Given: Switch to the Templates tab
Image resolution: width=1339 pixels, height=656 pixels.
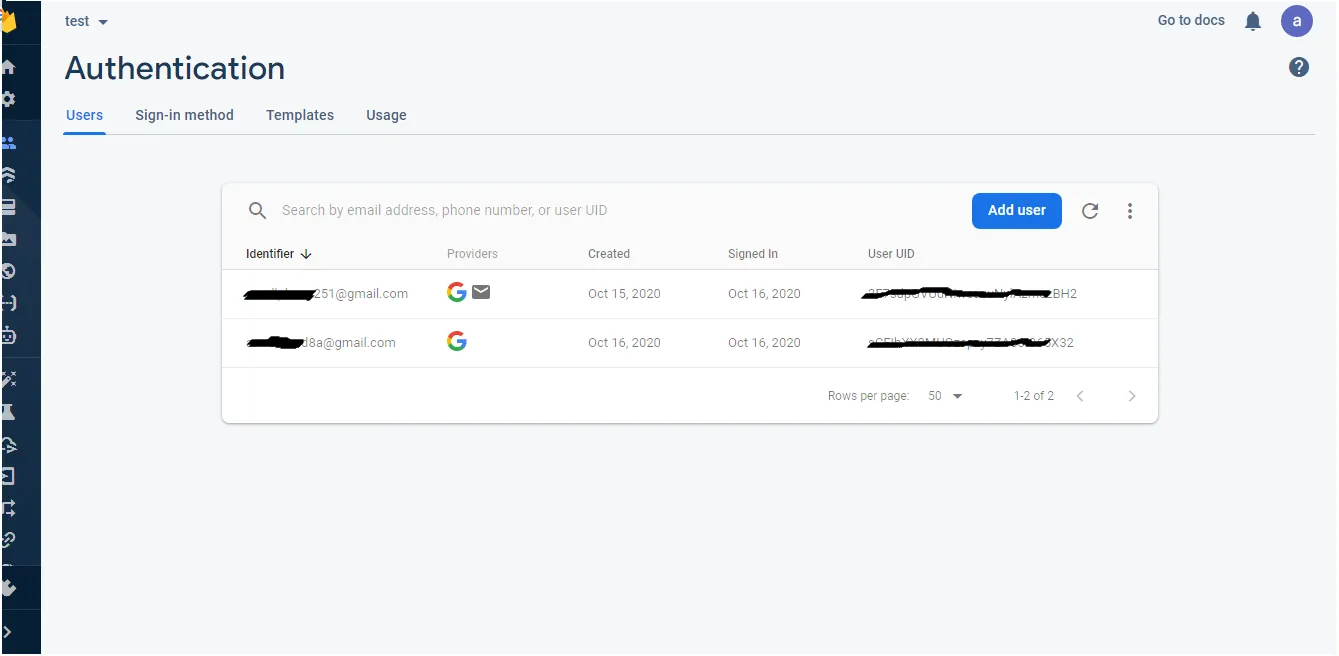Looking at the screenshot, I should 300,115.
